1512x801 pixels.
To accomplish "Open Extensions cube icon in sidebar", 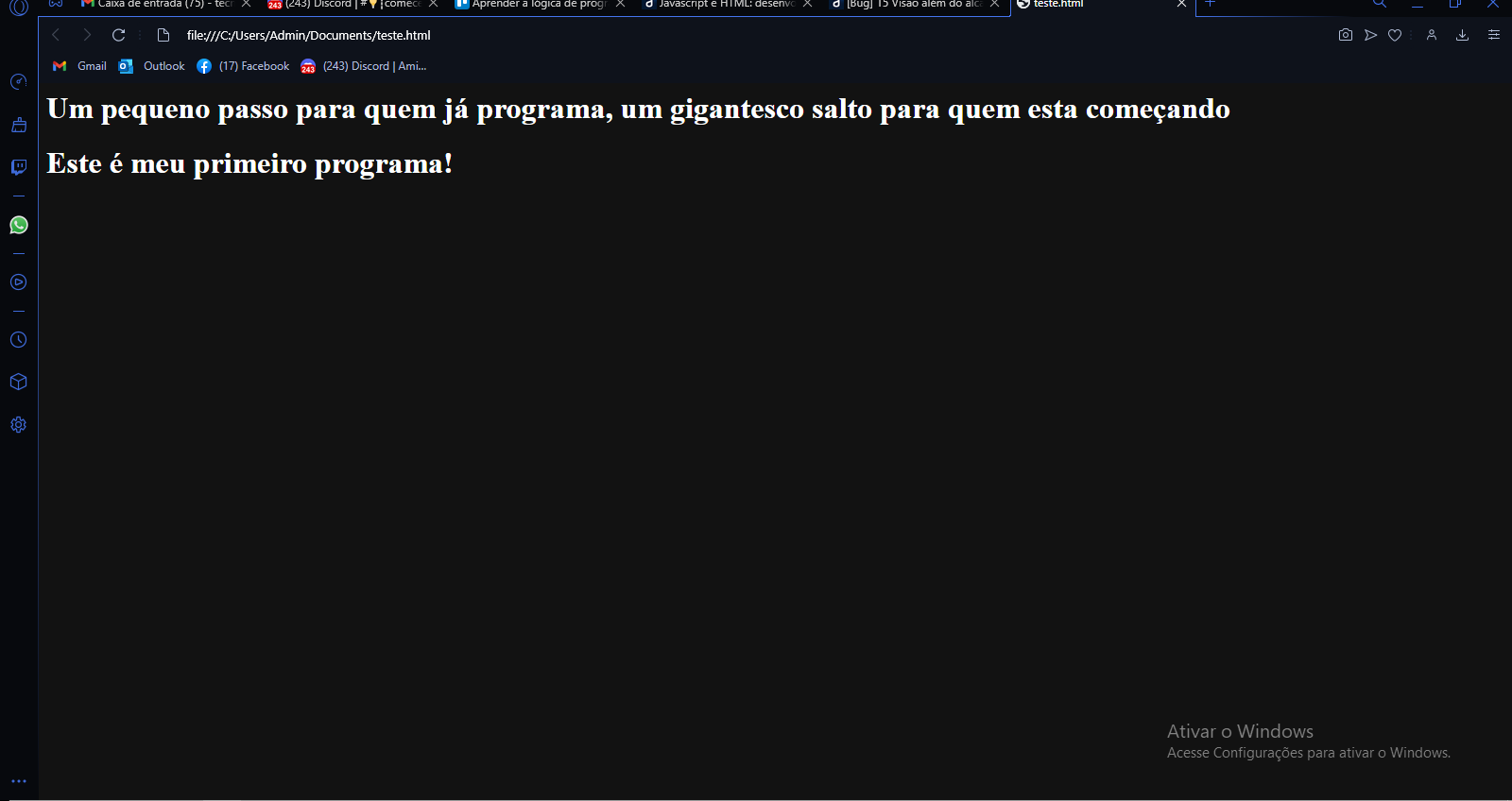I will pyautogui.click(x=18, y=383).
